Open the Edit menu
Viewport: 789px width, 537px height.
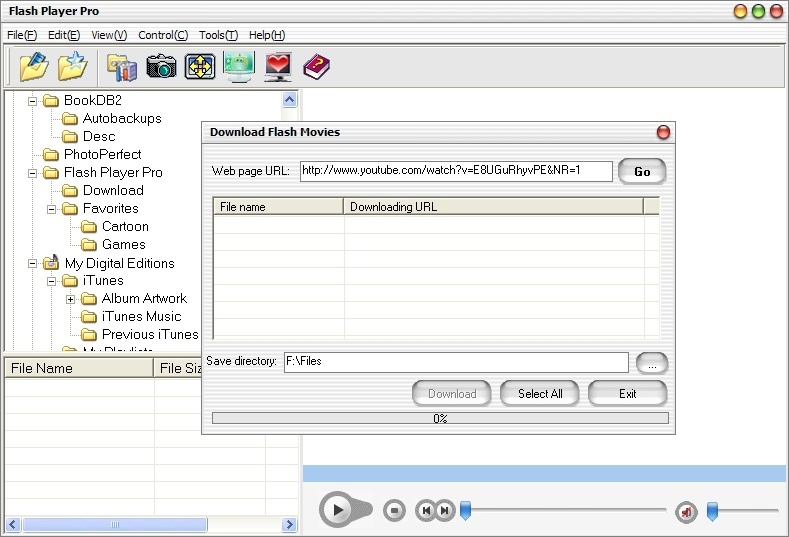[64, 35]
